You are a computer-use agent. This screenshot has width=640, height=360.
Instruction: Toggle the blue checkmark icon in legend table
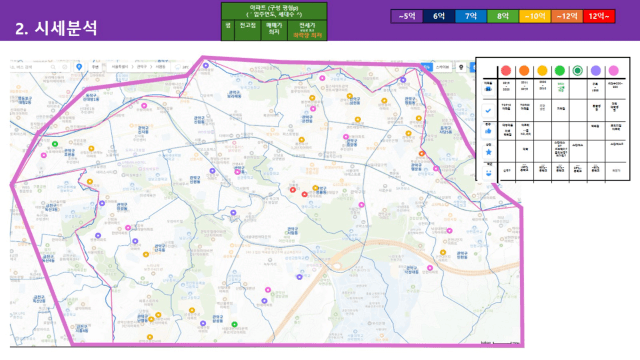pos(489,111)
